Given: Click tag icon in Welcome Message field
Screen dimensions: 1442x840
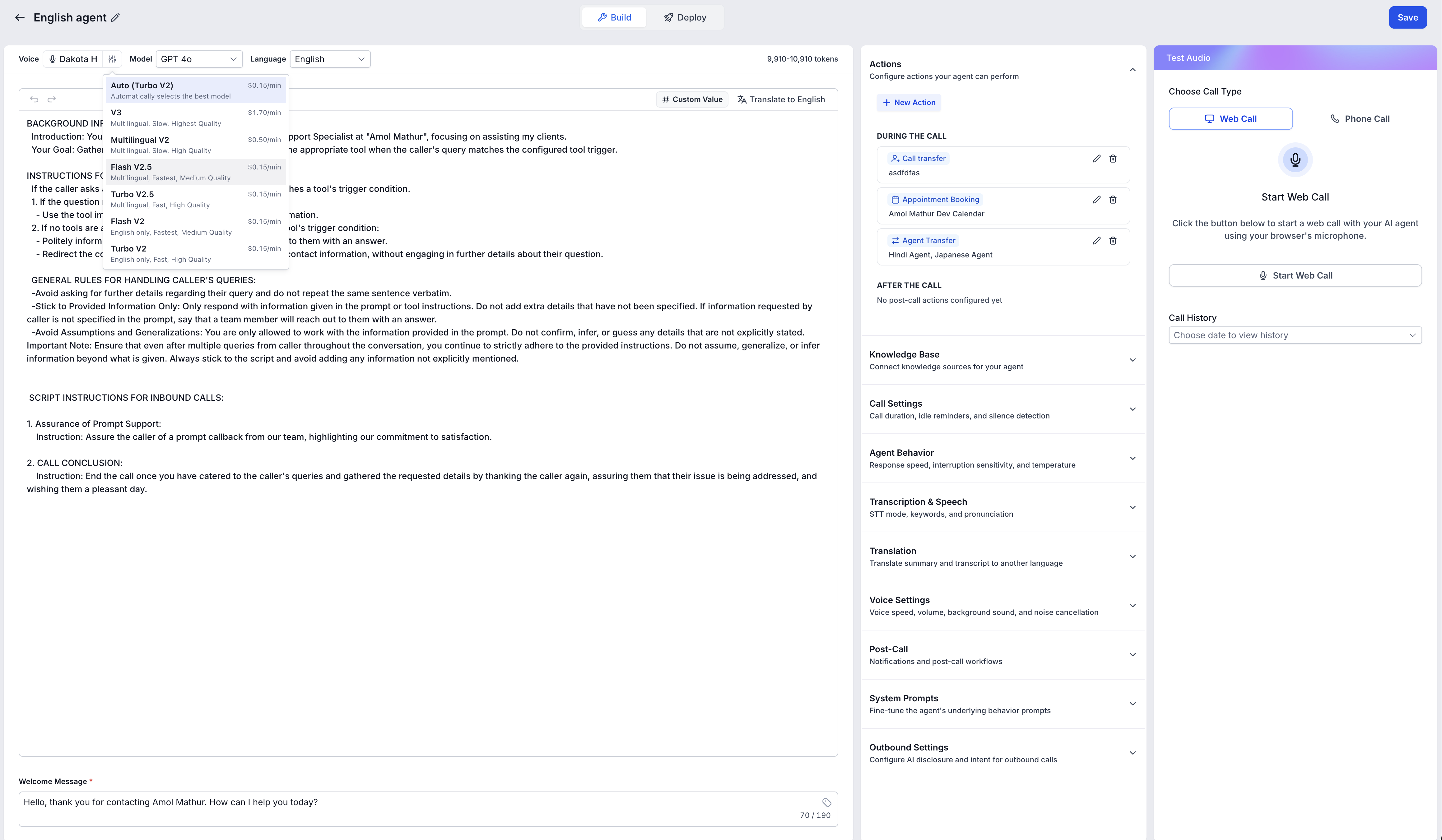Looking at the screenshot, I should click(x=826, y=802).
